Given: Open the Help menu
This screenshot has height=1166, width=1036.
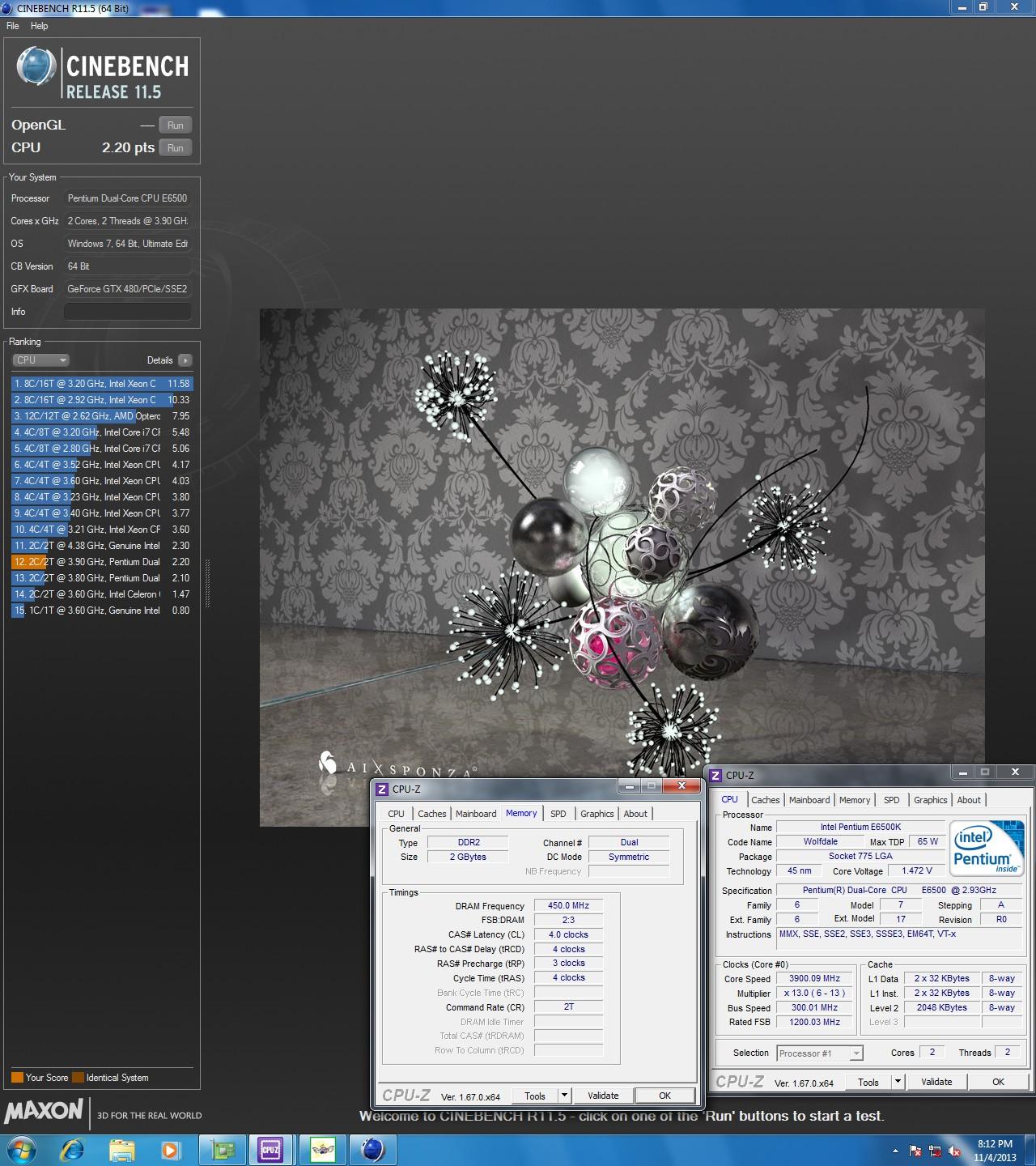Looking at the screenshot, I should [x=40, y=26].
